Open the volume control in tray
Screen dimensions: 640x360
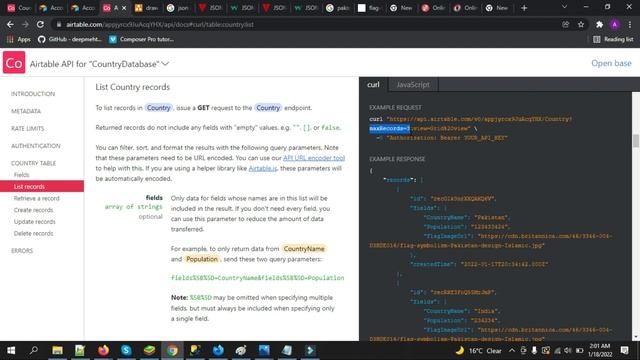coord(568,350)
